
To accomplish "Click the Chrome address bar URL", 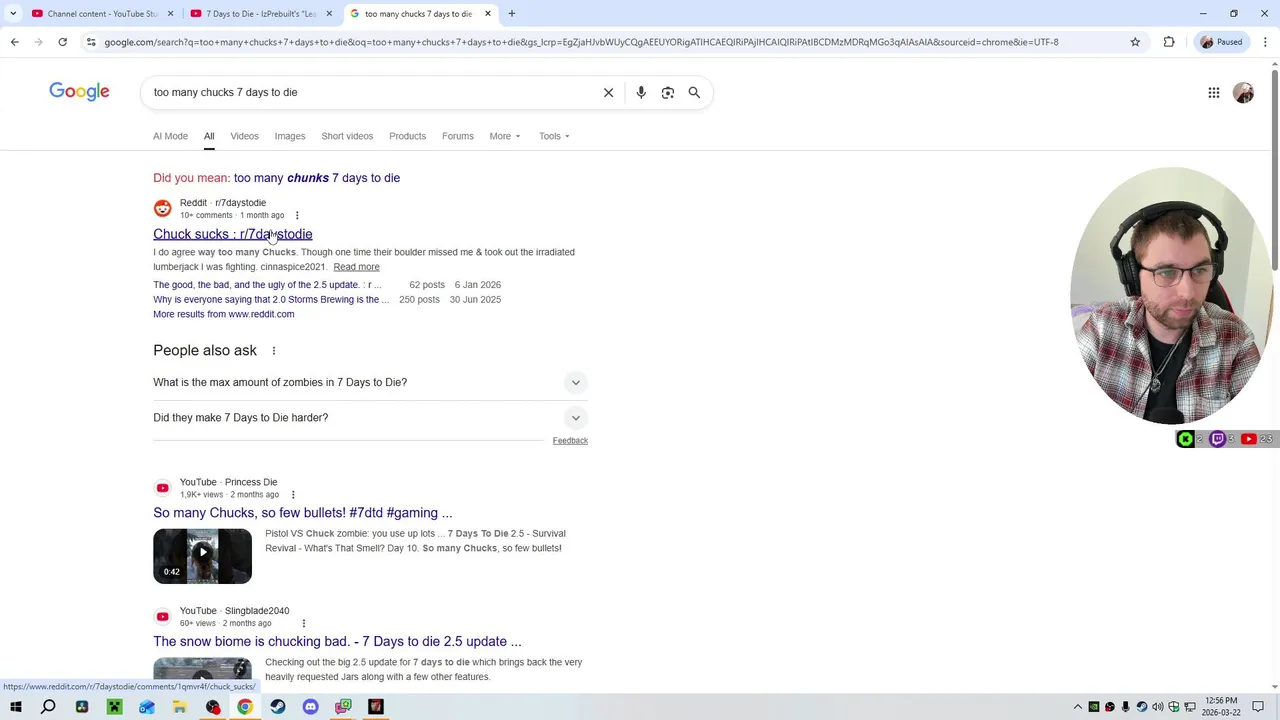I will coord(581,42).
